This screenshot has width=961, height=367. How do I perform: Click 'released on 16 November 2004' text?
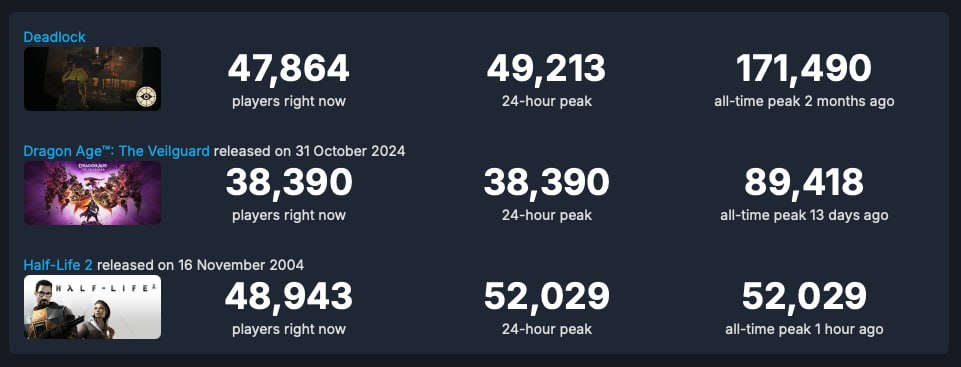point(201,265)
